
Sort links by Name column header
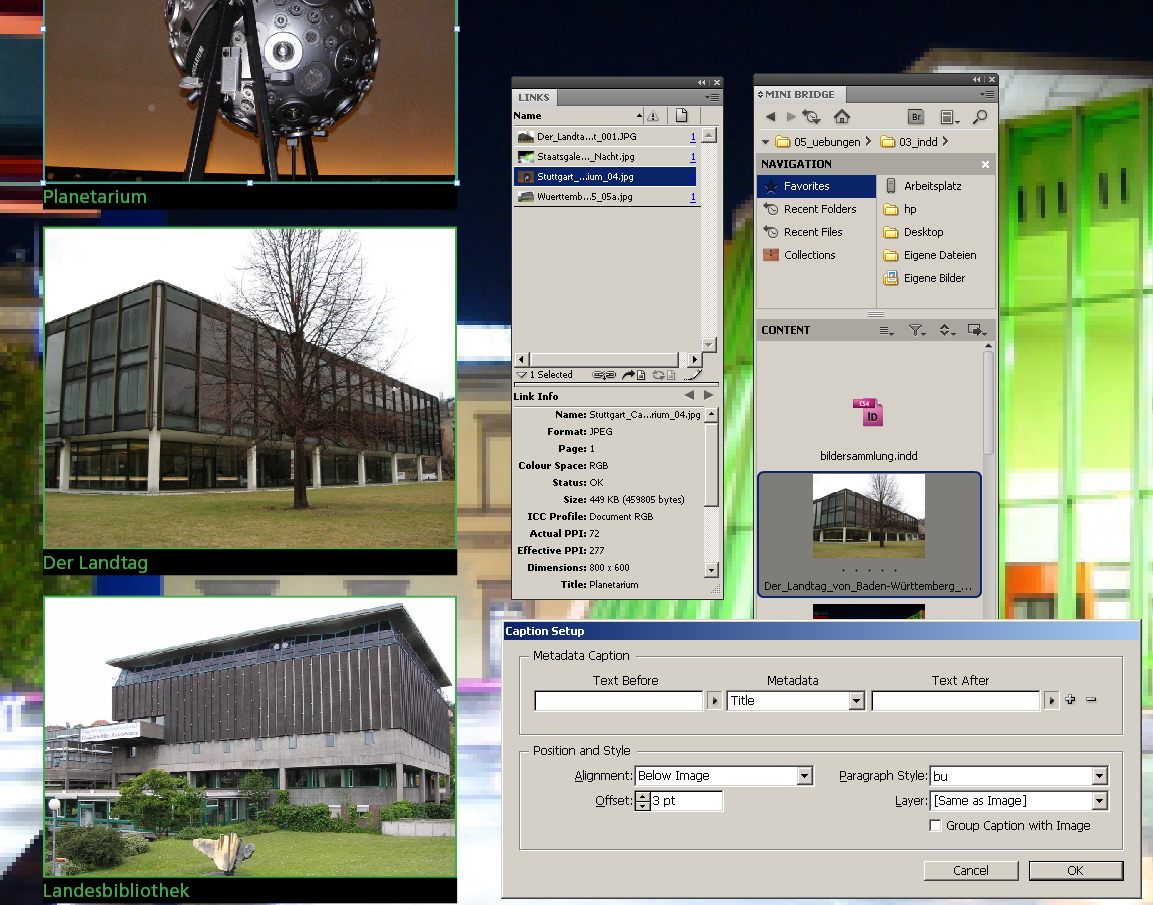(x=576, y=115)
